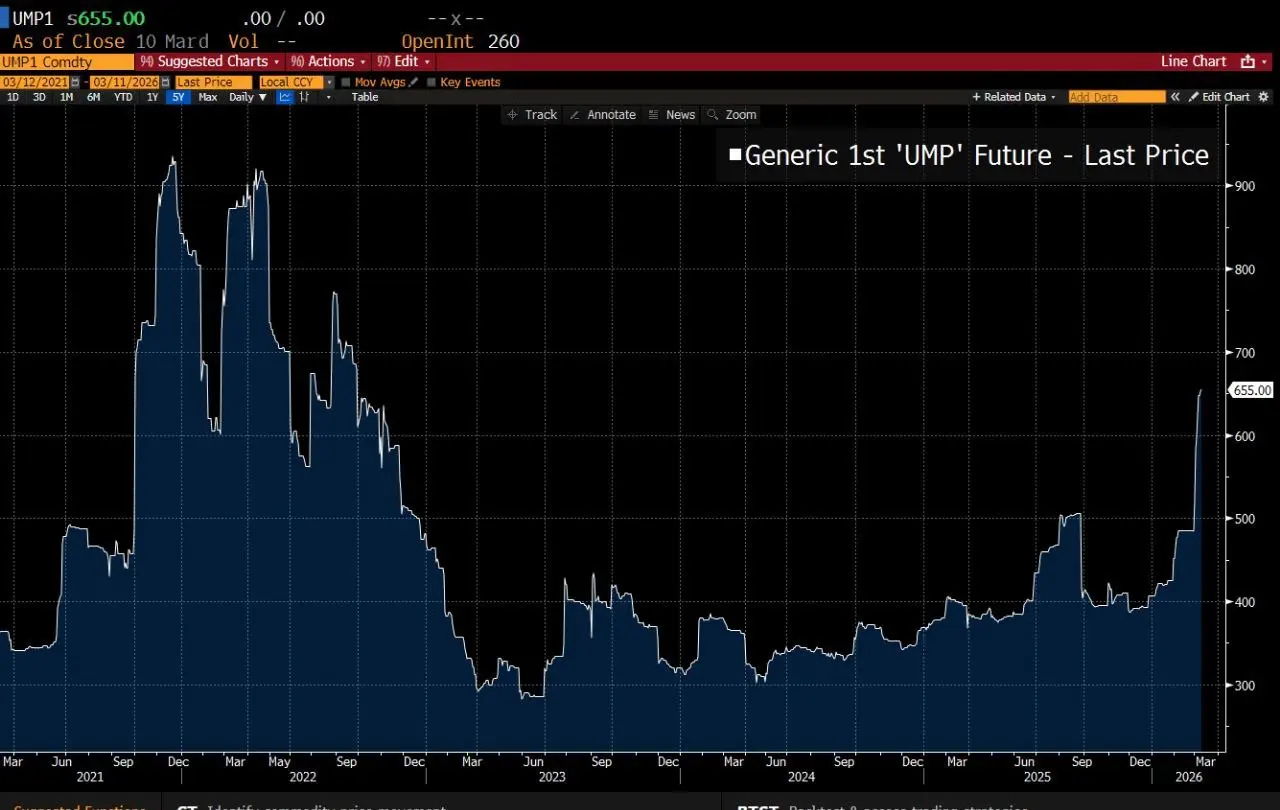The image size is (1280, 810).
Task: Open the Daily periodicity dropdown
Action: 248,97
